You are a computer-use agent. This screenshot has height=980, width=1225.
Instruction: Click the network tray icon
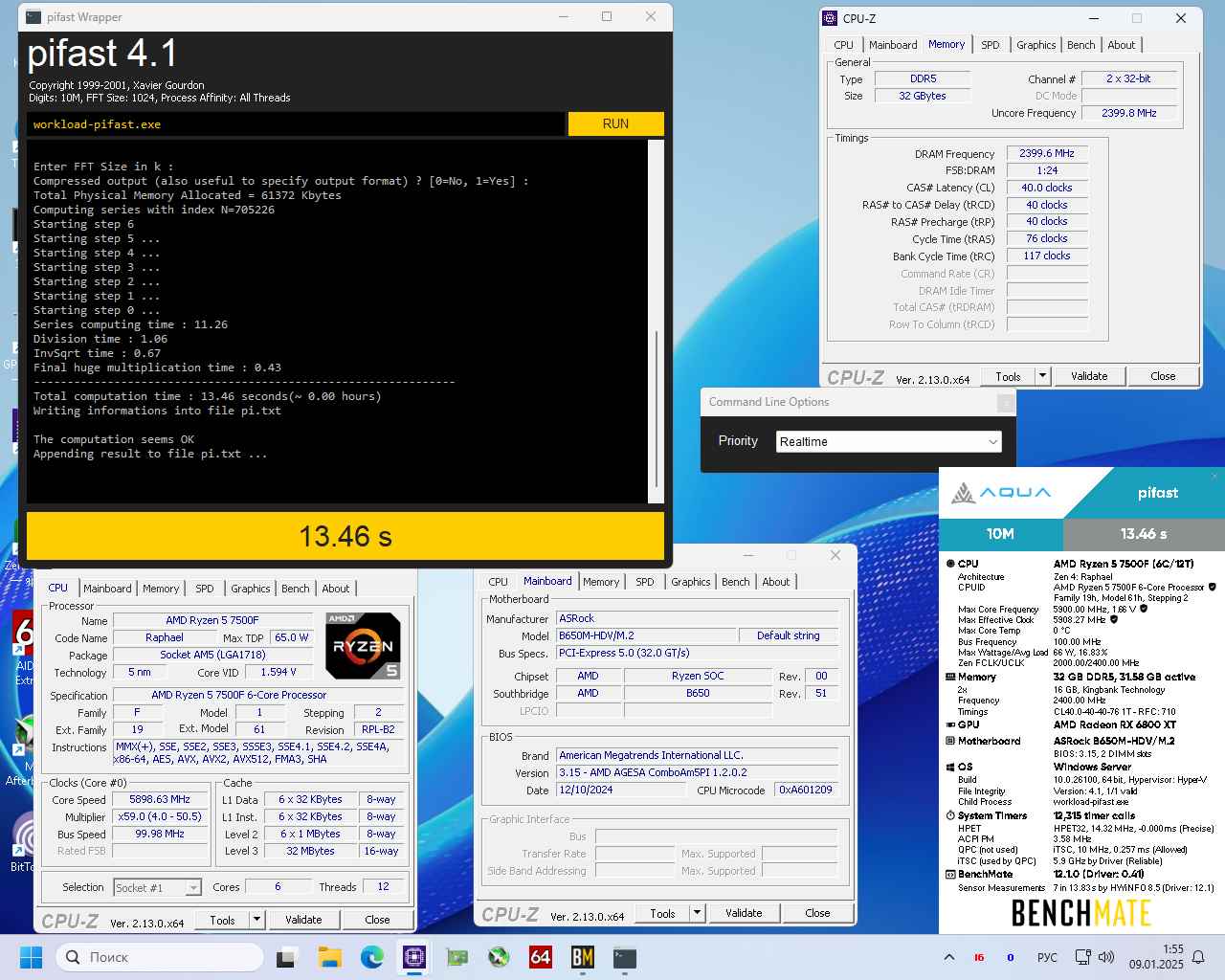pos(1082,957)
